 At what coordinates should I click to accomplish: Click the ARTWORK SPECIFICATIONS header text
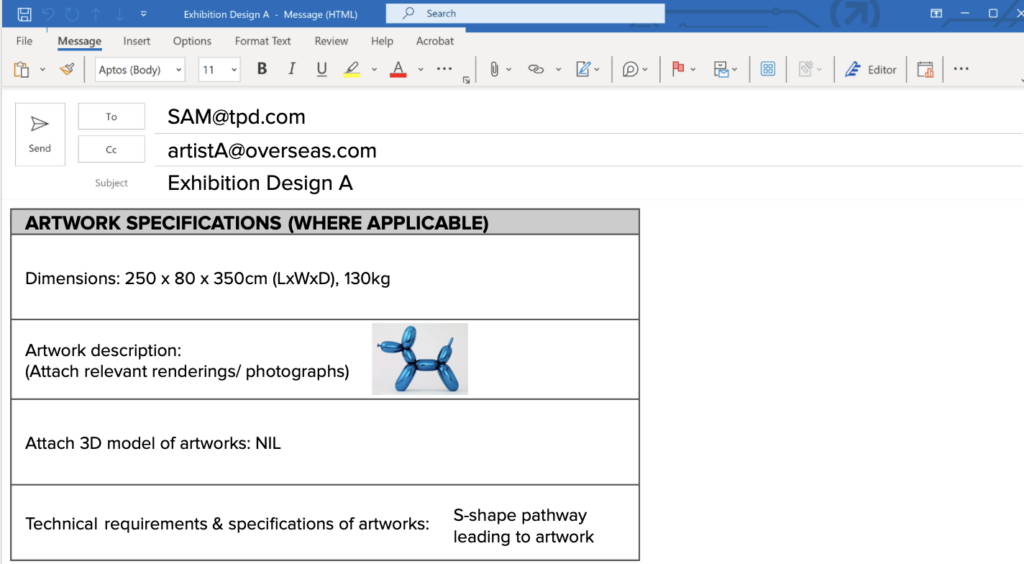tap(257, 223)
